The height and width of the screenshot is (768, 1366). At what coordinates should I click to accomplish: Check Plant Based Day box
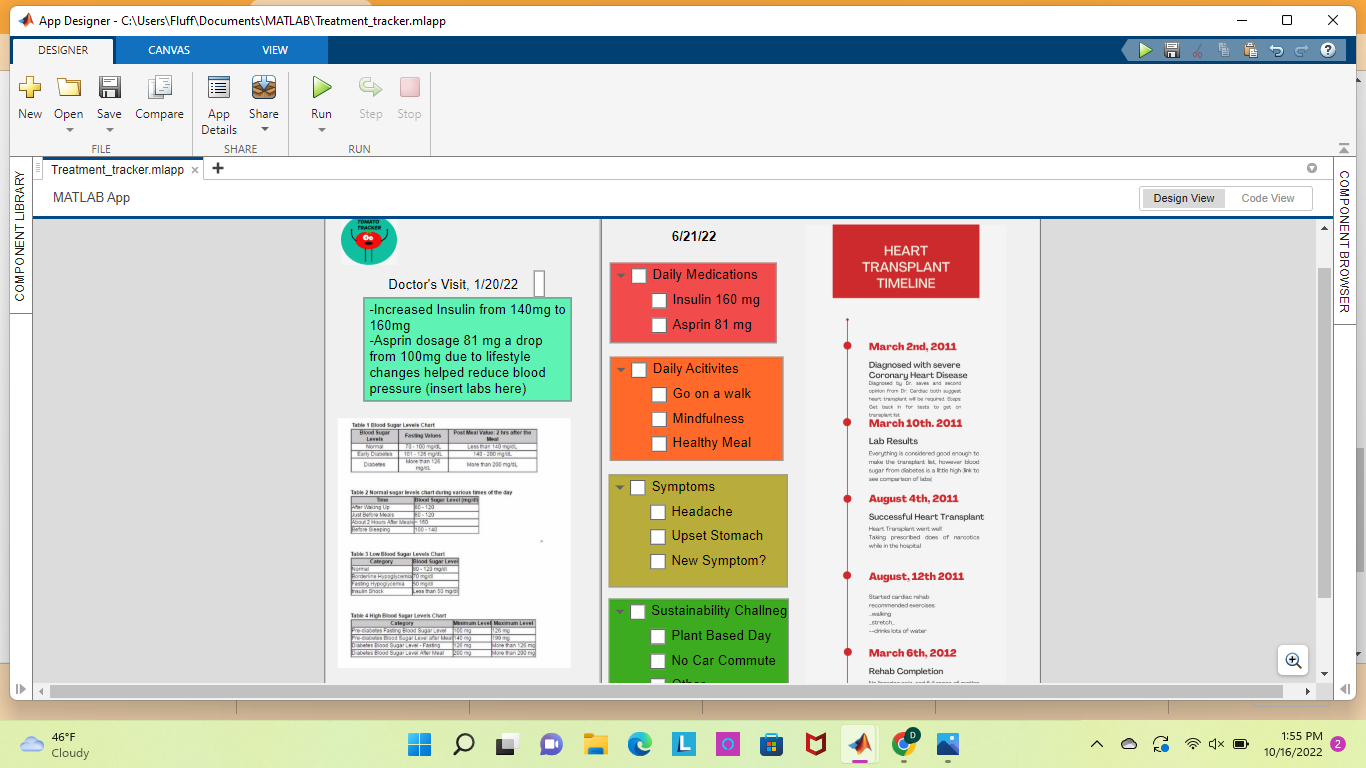(658, 636)
